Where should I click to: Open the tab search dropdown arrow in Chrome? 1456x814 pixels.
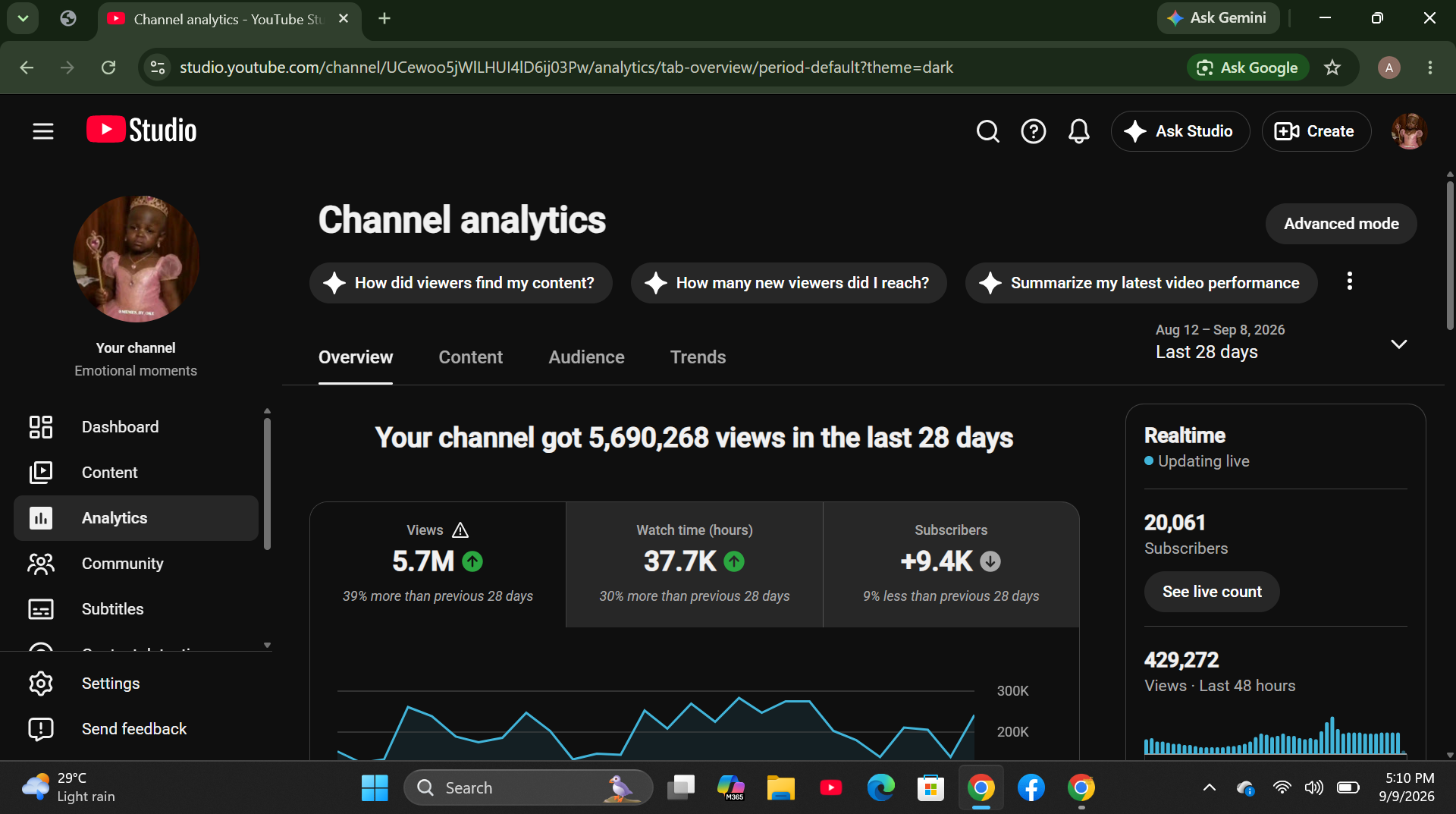23,18
